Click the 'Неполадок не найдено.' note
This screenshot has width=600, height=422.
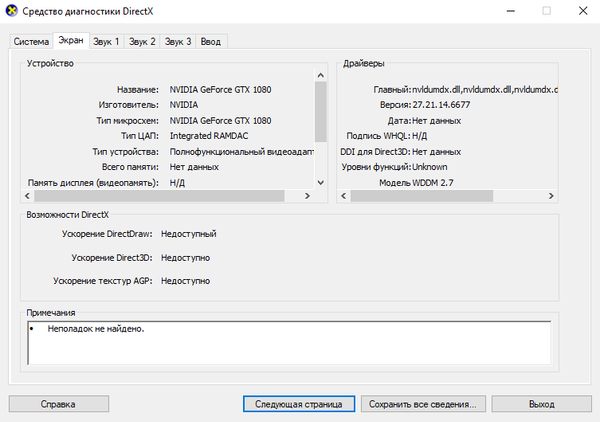(96, 329)
